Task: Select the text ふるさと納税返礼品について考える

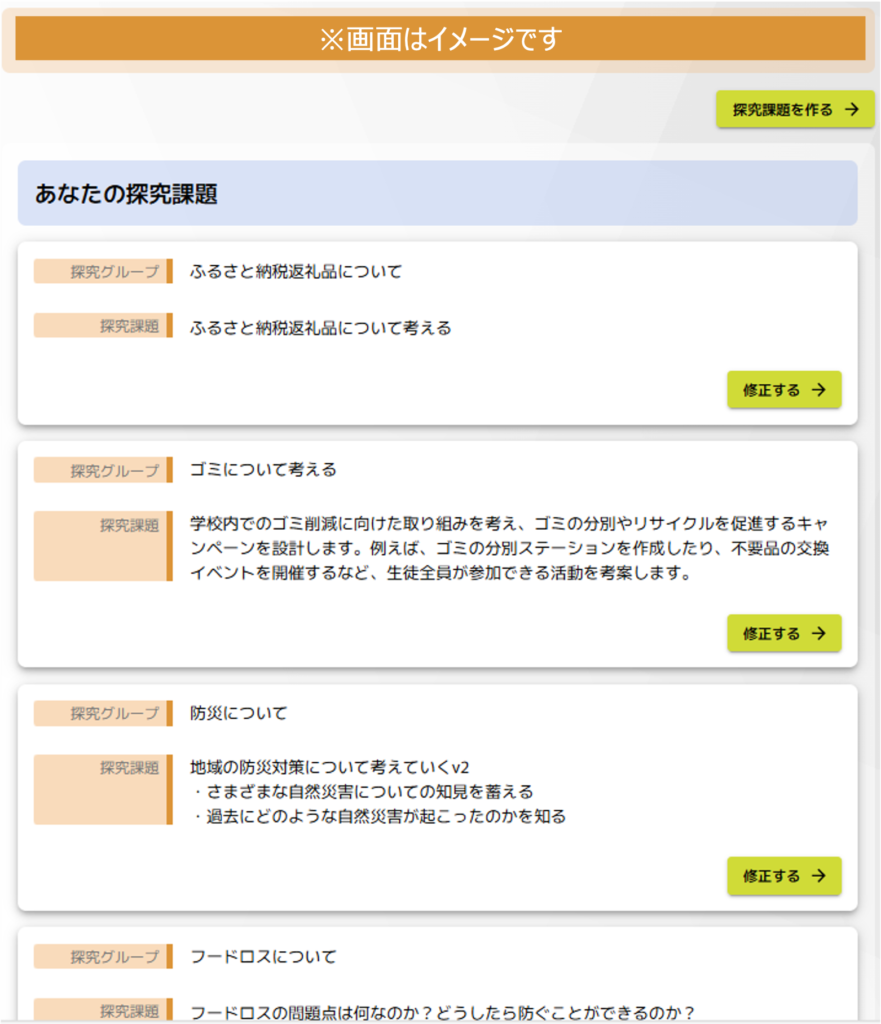Action: [320, 327]
